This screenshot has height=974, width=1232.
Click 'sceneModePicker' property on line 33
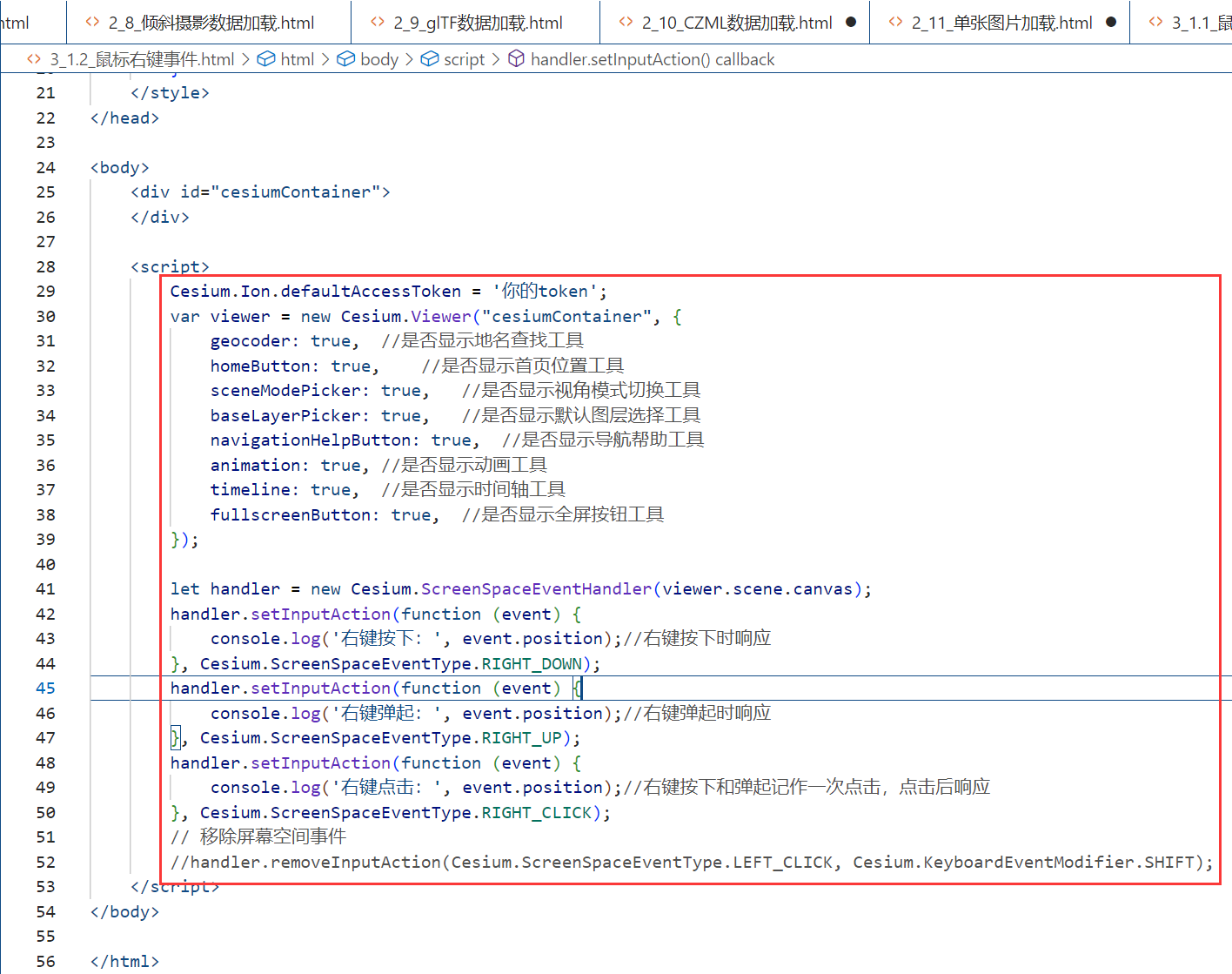[x=285, y=391]
